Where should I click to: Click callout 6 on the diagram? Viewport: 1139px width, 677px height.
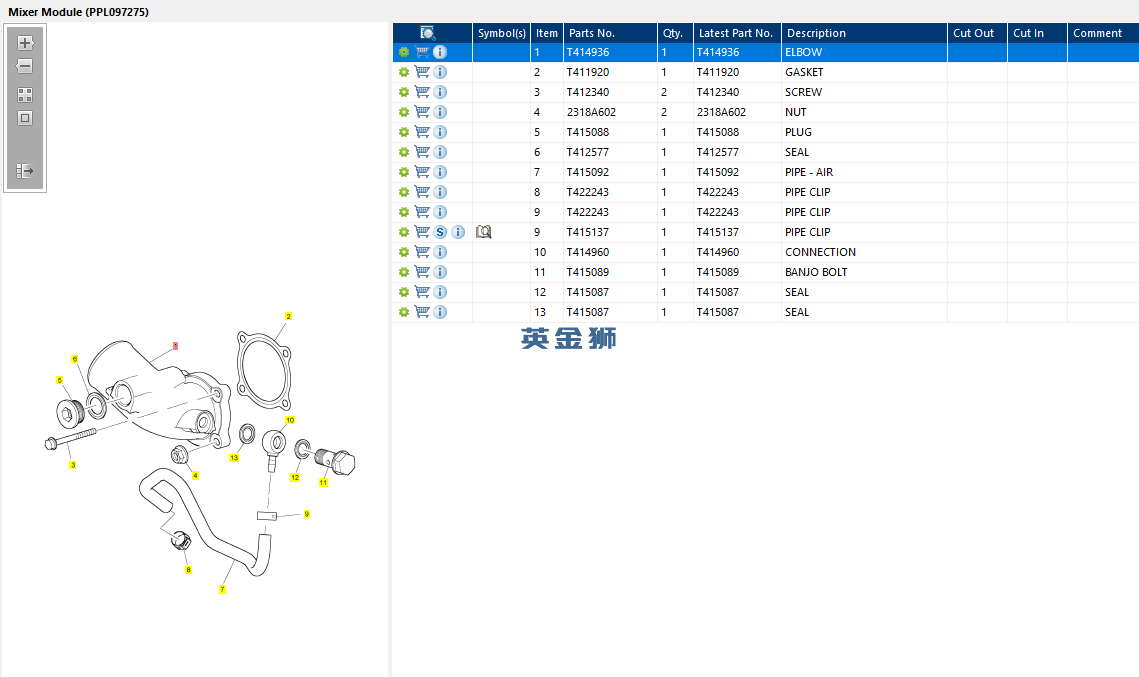coord(74,359)
